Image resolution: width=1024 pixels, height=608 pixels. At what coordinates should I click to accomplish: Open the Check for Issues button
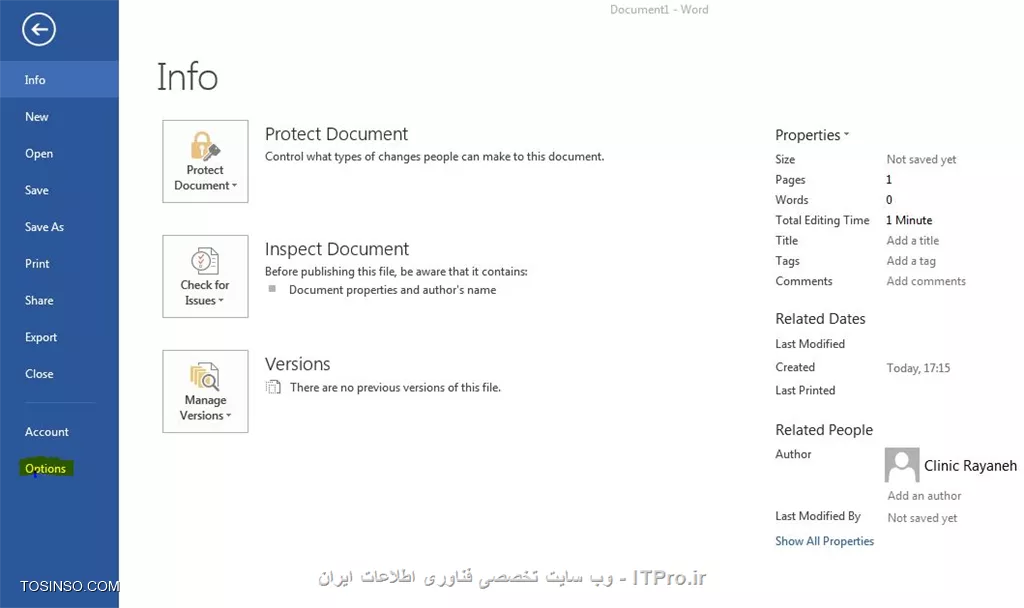tap(205, 276)
